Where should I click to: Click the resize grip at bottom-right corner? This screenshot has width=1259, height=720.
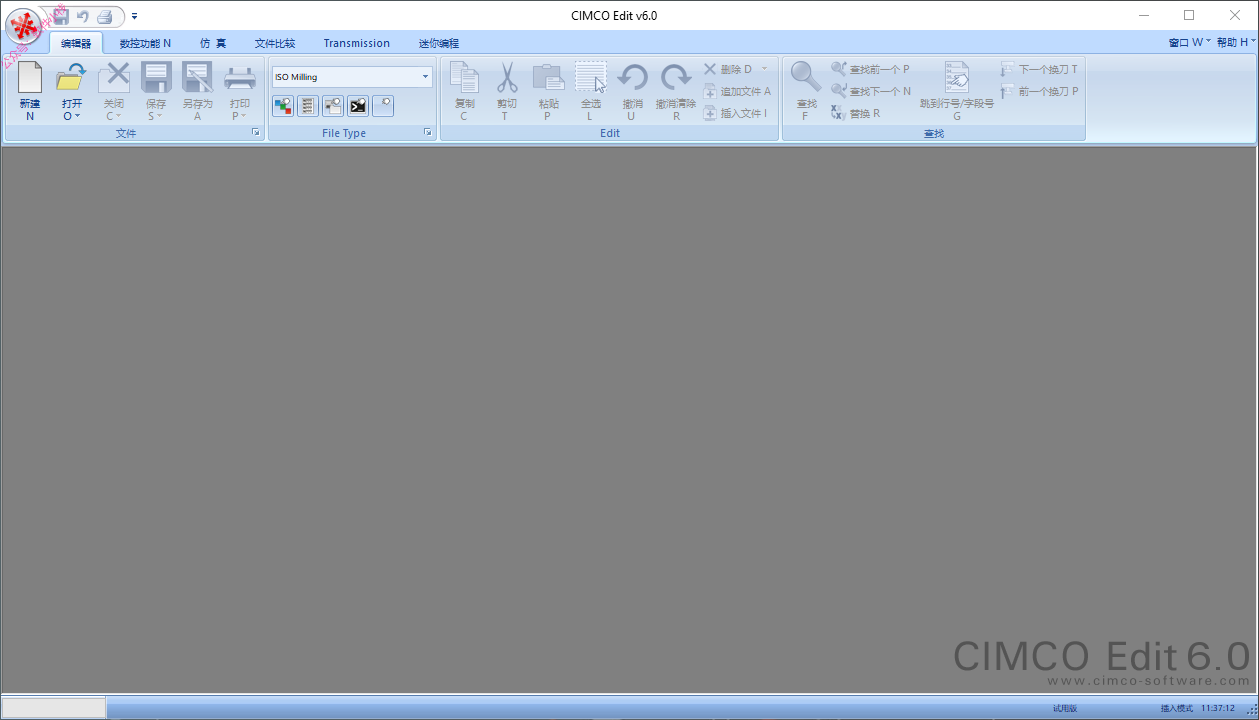point(1251,710)
